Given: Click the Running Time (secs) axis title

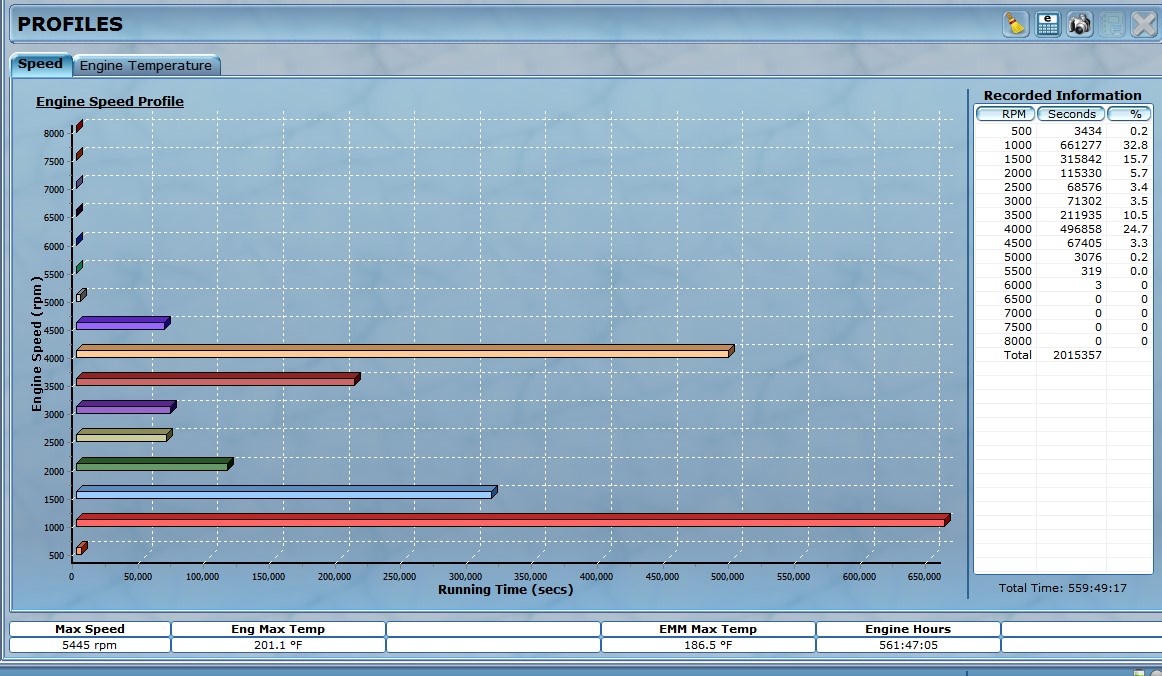Looking at the screenshot, I should [x=505, y=590].
